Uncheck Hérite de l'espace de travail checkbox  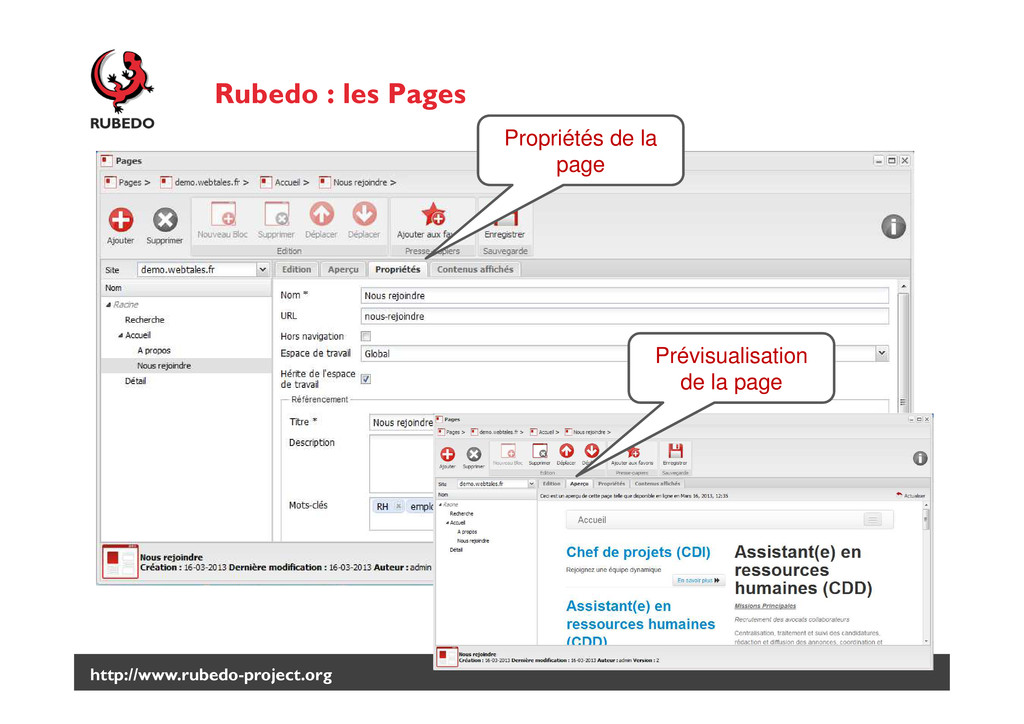tap(366, 379)
